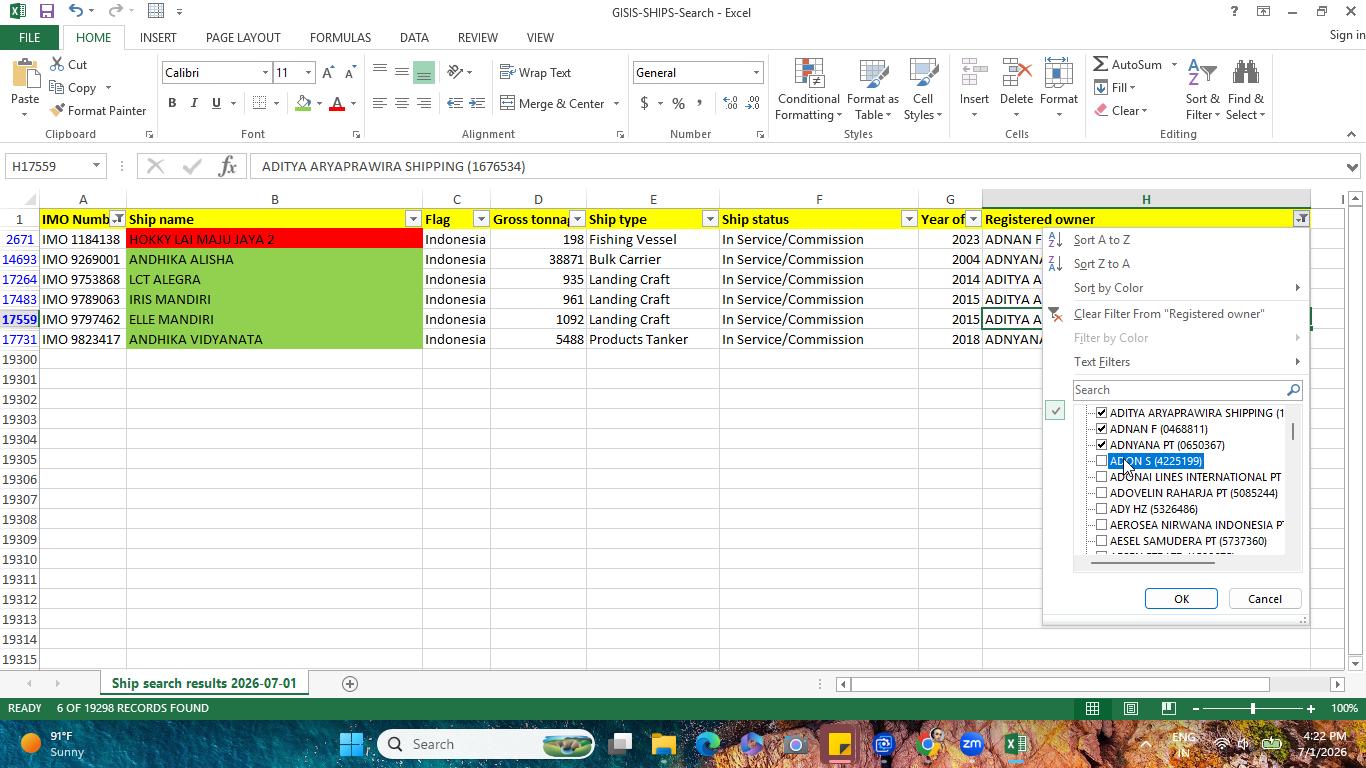Open Microsoft Edge from taskbar
The height and width of the screenshot is (768, 1366).
(x=708, y=744)
